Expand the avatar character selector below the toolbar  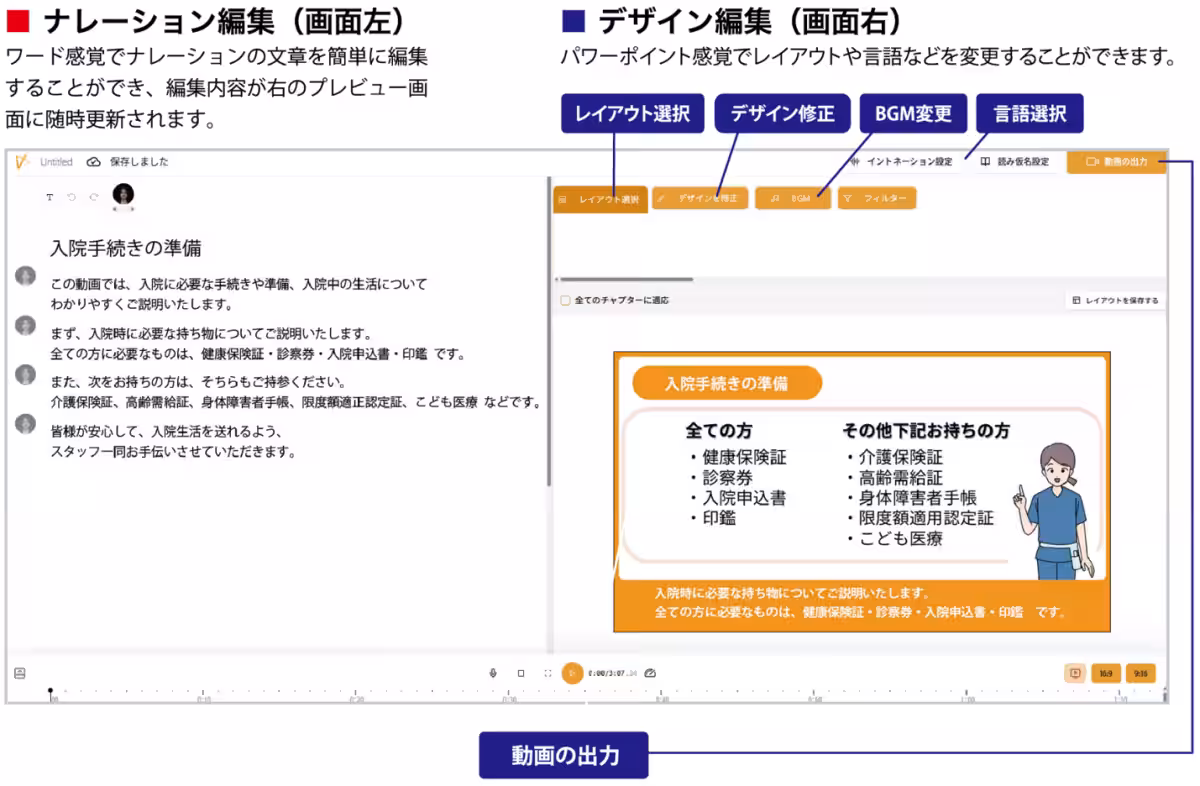click(124, 209)
